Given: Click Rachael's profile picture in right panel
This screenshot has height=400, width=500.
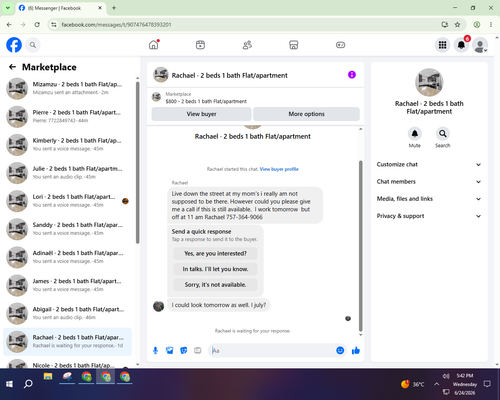Looking at the screenshot, I should pos(429,82).
